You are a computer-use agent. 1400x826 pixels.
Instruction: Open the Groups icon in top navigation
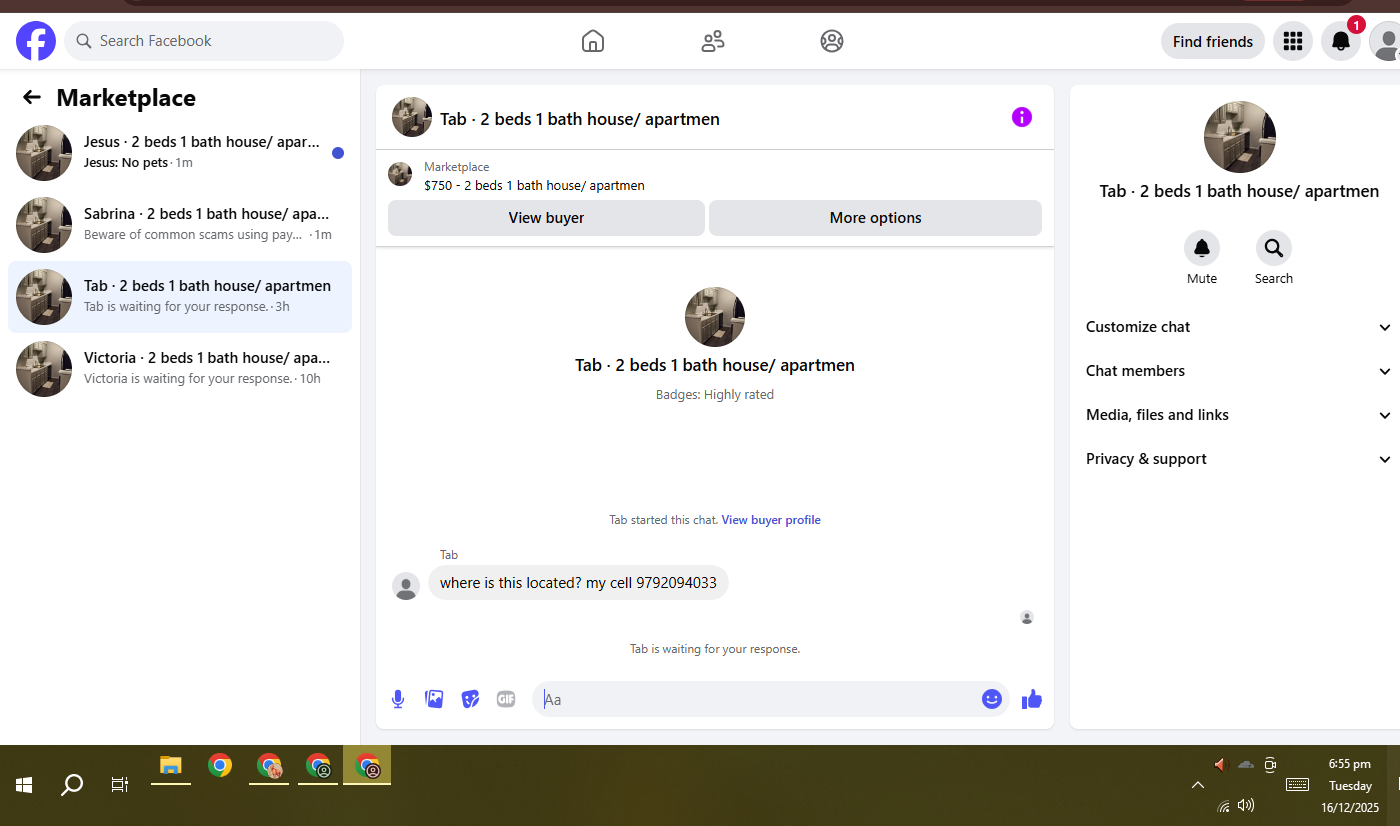(x=832, y=41)
